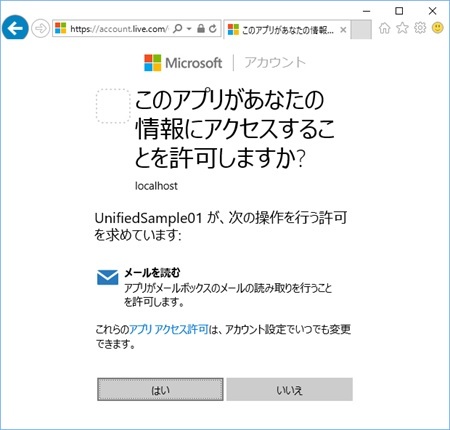Viewport: 450px width, 430px height.
Task: Click the いいえ button to deny
Action: (290, 389)
